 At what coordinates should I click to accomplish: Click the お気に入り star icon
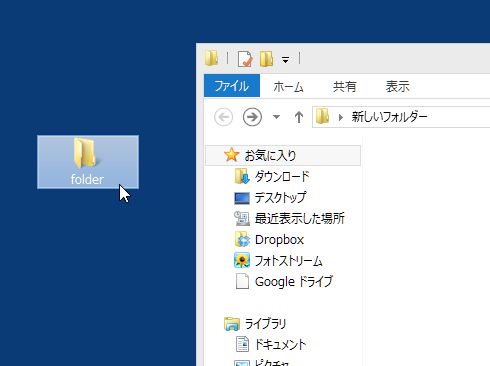[x=231, y=155]
